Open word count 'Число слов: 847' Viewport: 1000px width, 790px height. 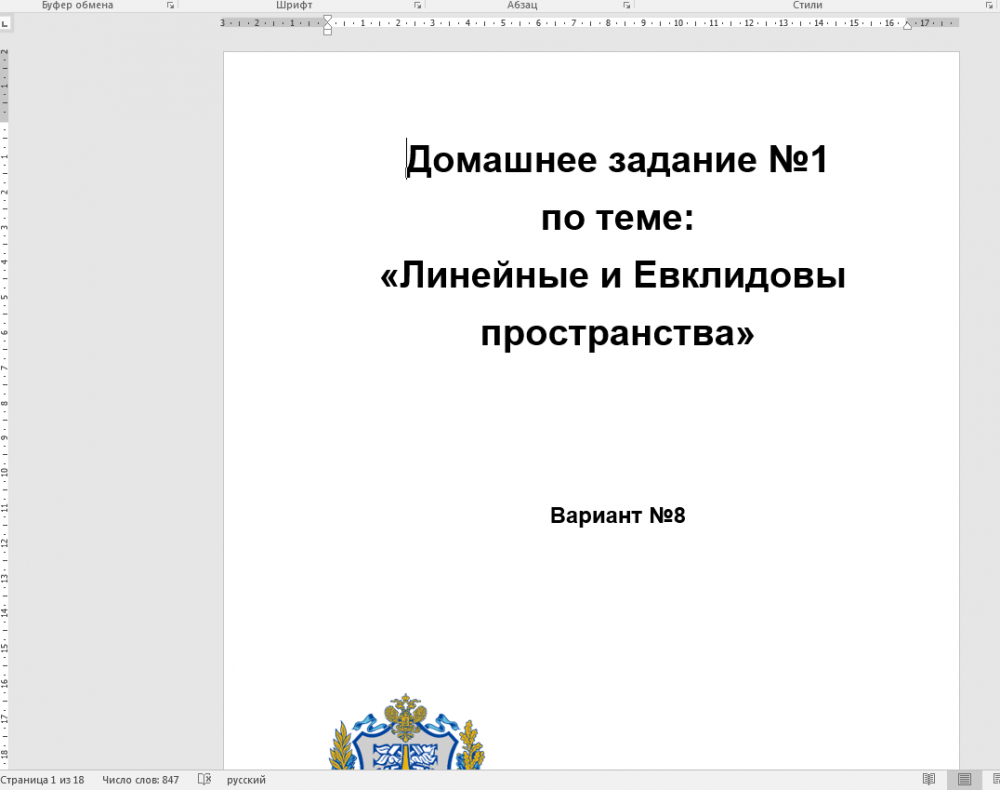(140, 780)
